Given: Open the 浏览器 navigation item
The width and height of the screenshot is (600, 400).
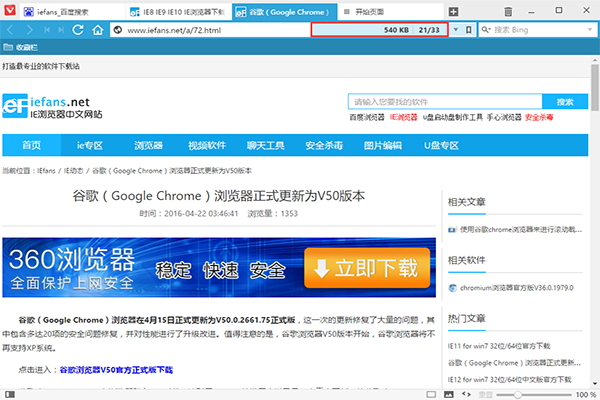Looking at the screenshot, I should pos(148,145).
